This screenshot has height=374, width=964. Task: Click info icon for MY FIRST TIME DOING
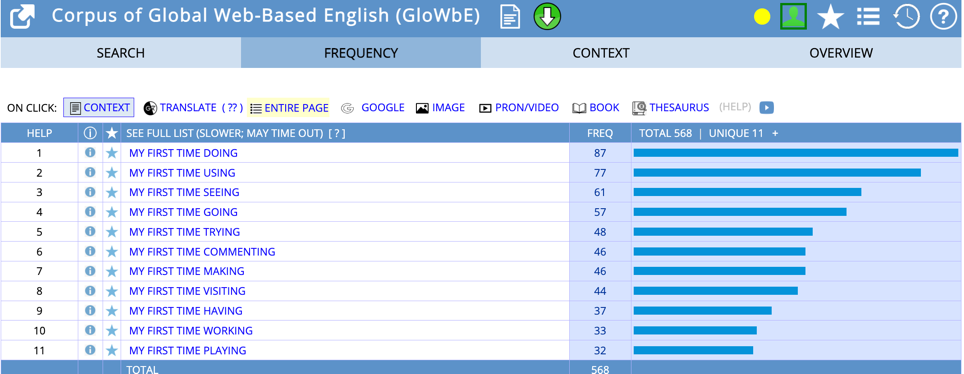[x=90, y=153]
